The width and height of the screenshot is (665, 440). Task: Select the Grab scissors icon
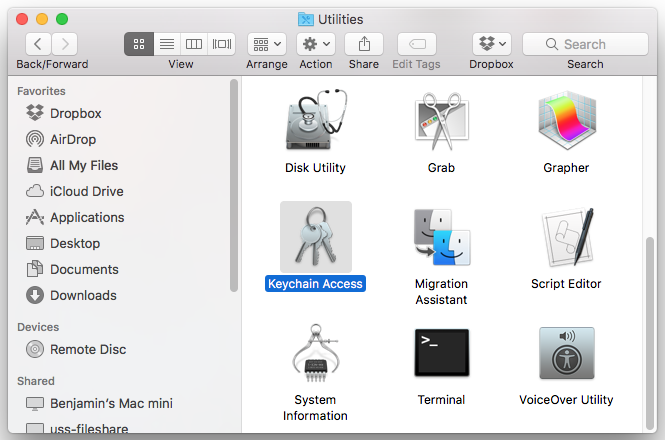click(x=441, y=121)
